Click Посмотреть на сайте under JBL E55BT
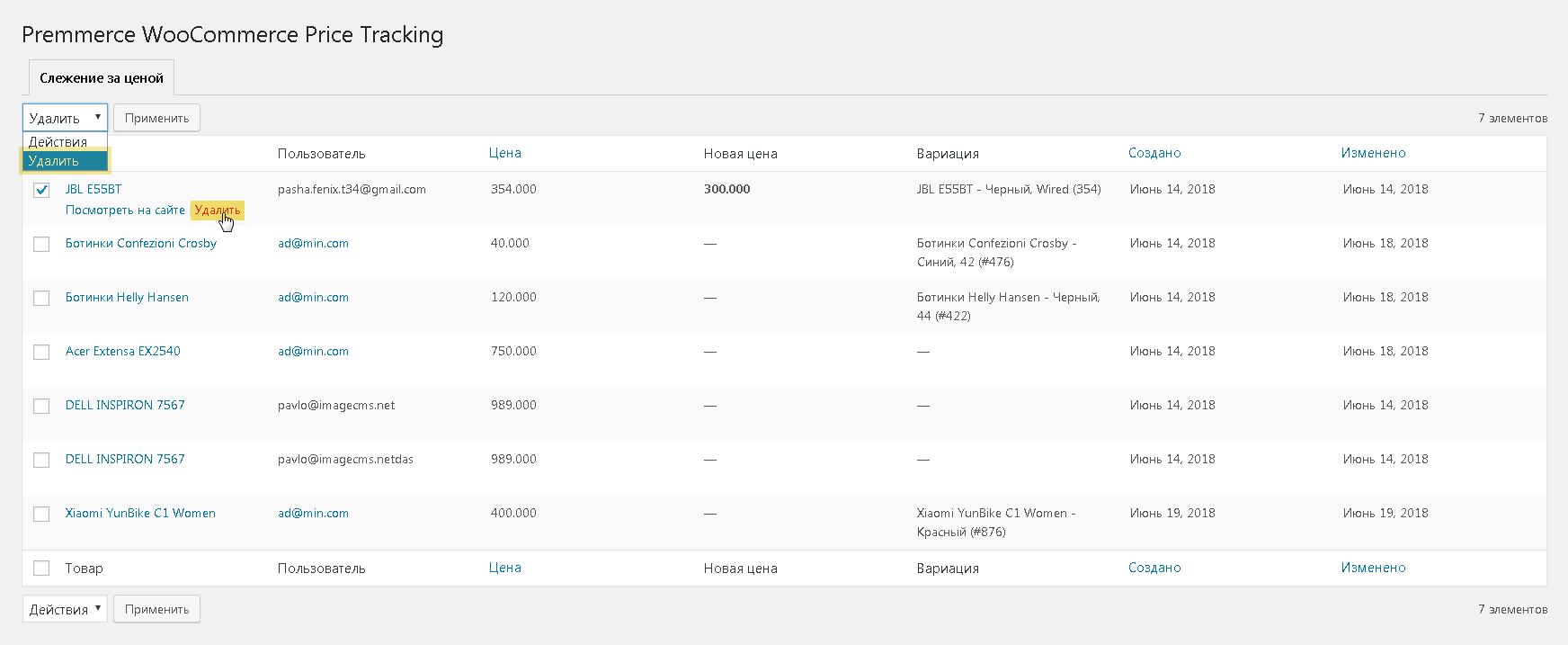Viewport: 1568px width, 645px height. coord(125,210)
